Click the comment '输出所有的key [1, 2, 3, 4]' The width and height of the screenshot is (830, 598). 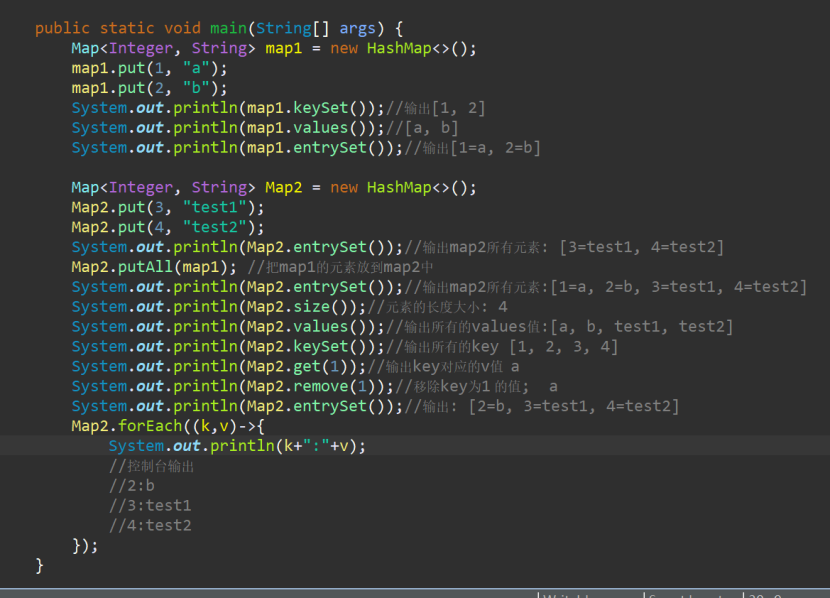click(x=511, y=347)
